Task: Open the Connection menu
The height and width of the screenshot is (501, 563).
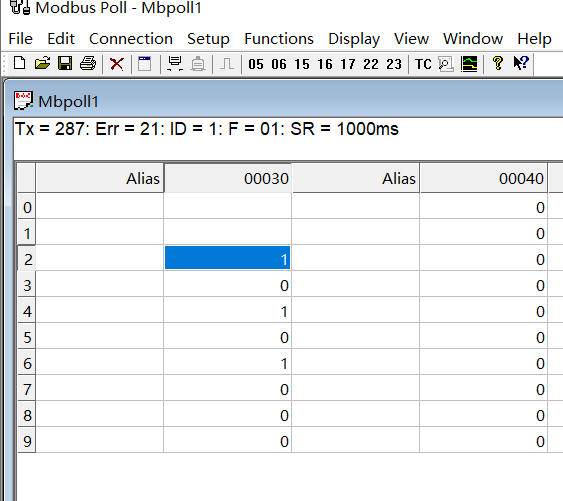Action: coord(131,39)
